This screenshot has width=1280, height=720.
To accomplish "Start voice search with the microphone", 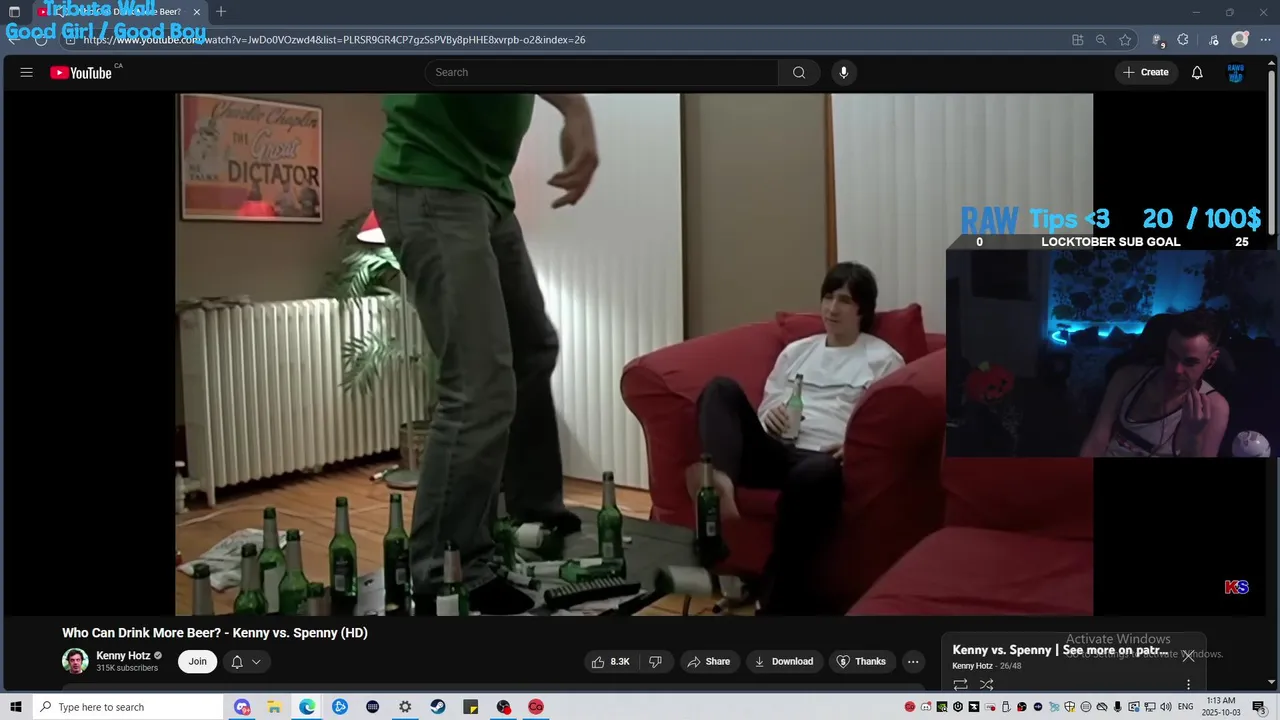I will 844,72.
